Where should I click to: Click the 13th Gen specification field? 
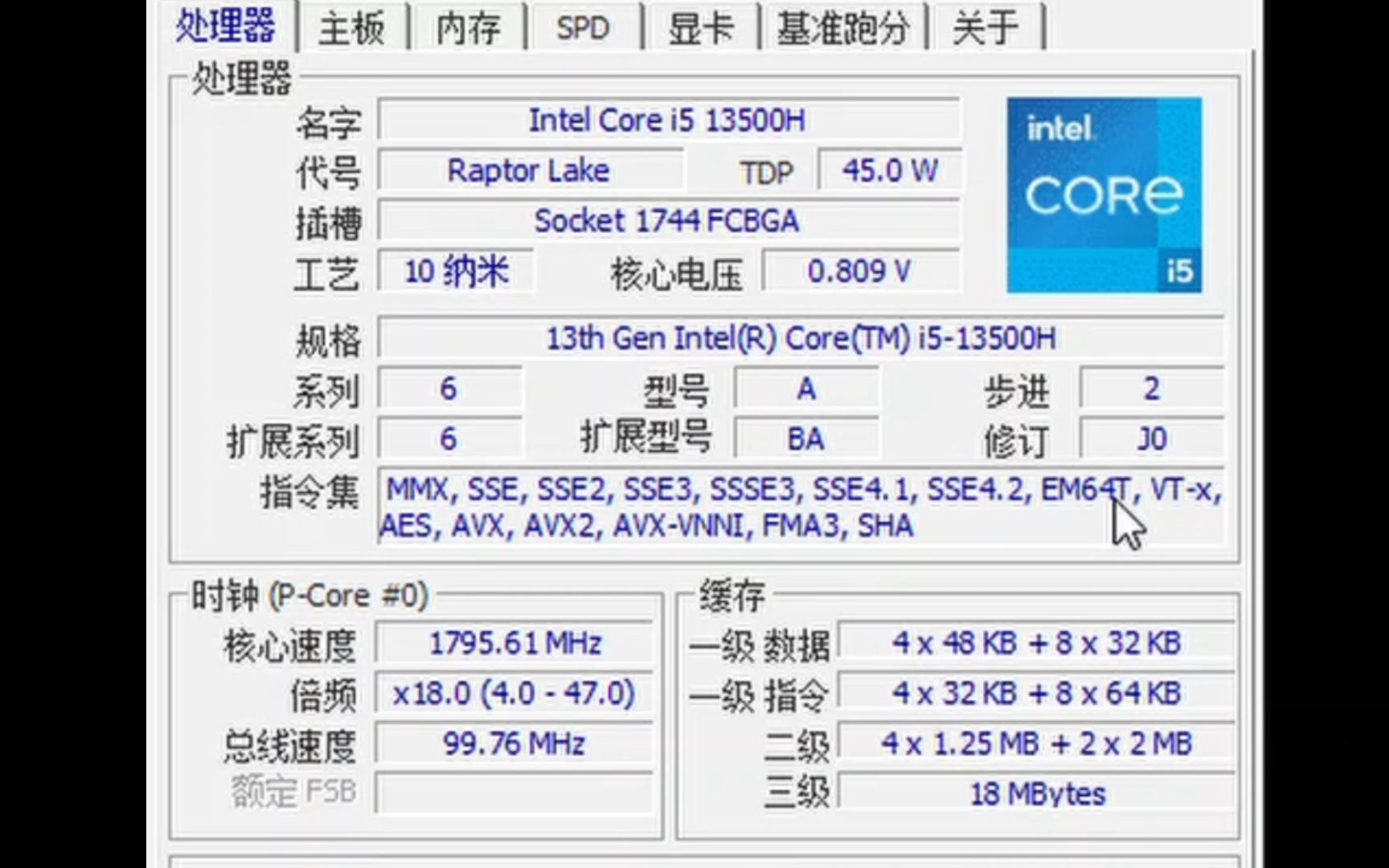[x=801, y=338]
